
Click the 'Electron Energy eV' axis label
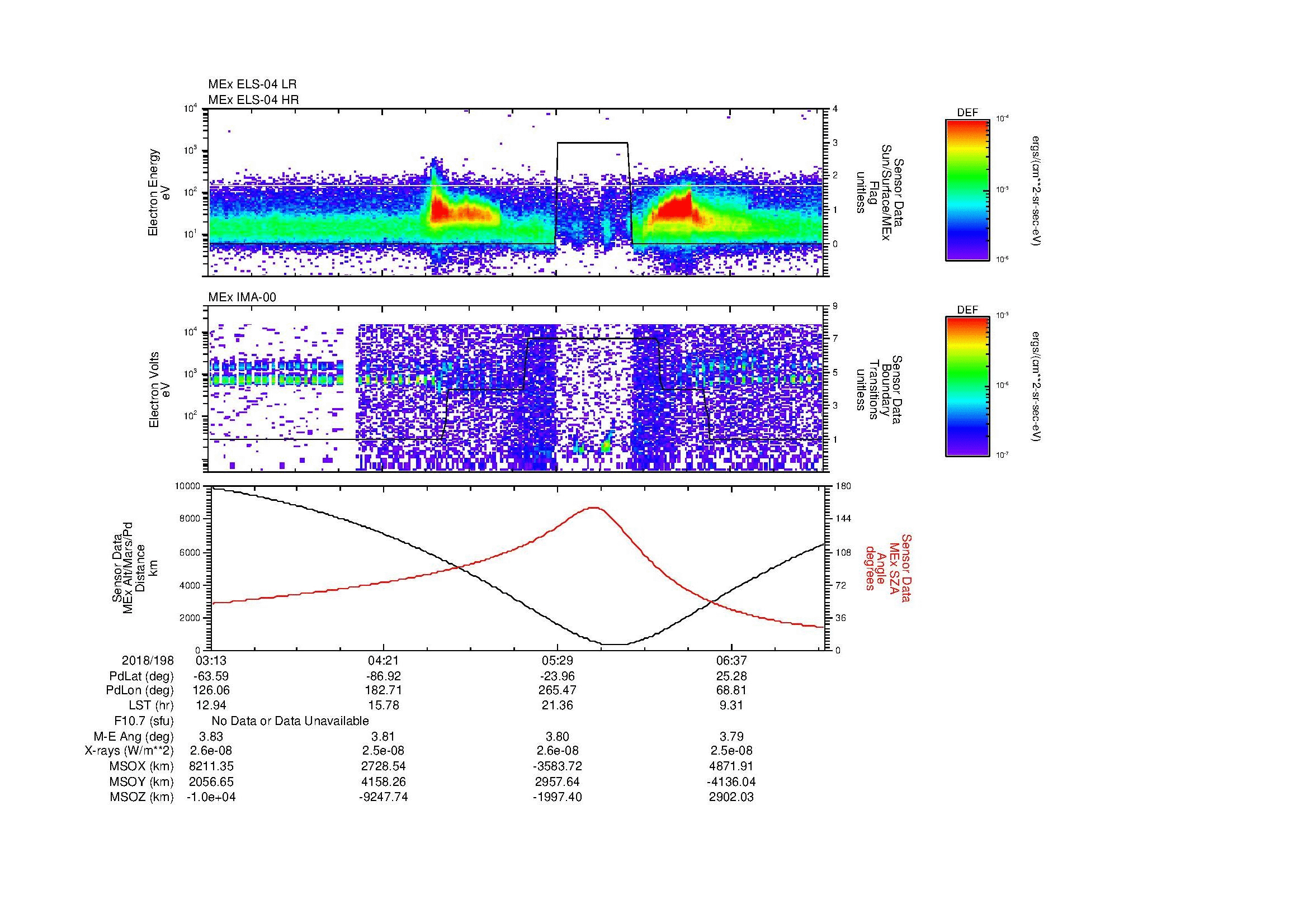tap(159, 192)
